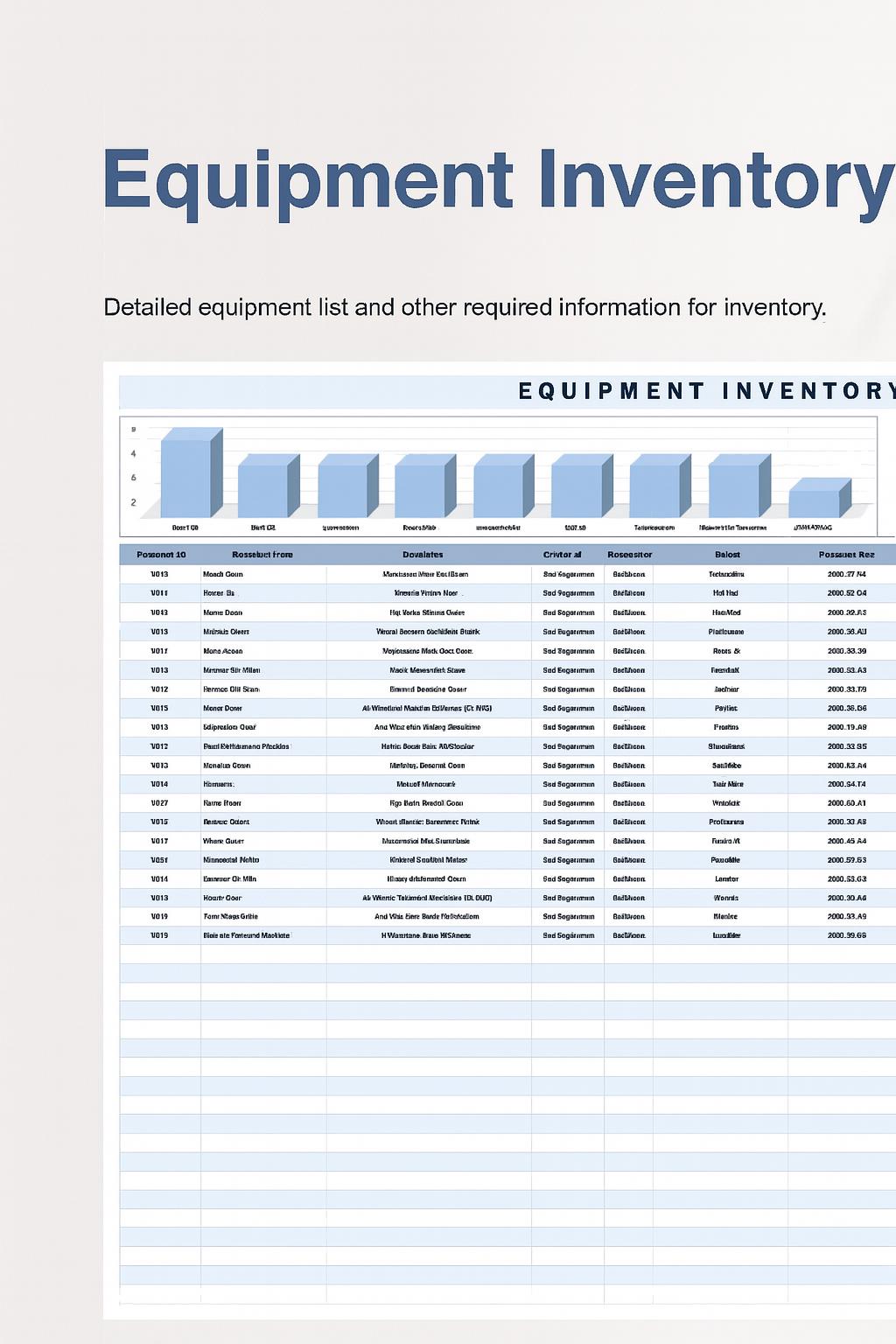Image resolution: width=896 pixels, height=1344 pixels.
Task: Select the '2000.60.A1' value cell
Action: tap(847, 803)
